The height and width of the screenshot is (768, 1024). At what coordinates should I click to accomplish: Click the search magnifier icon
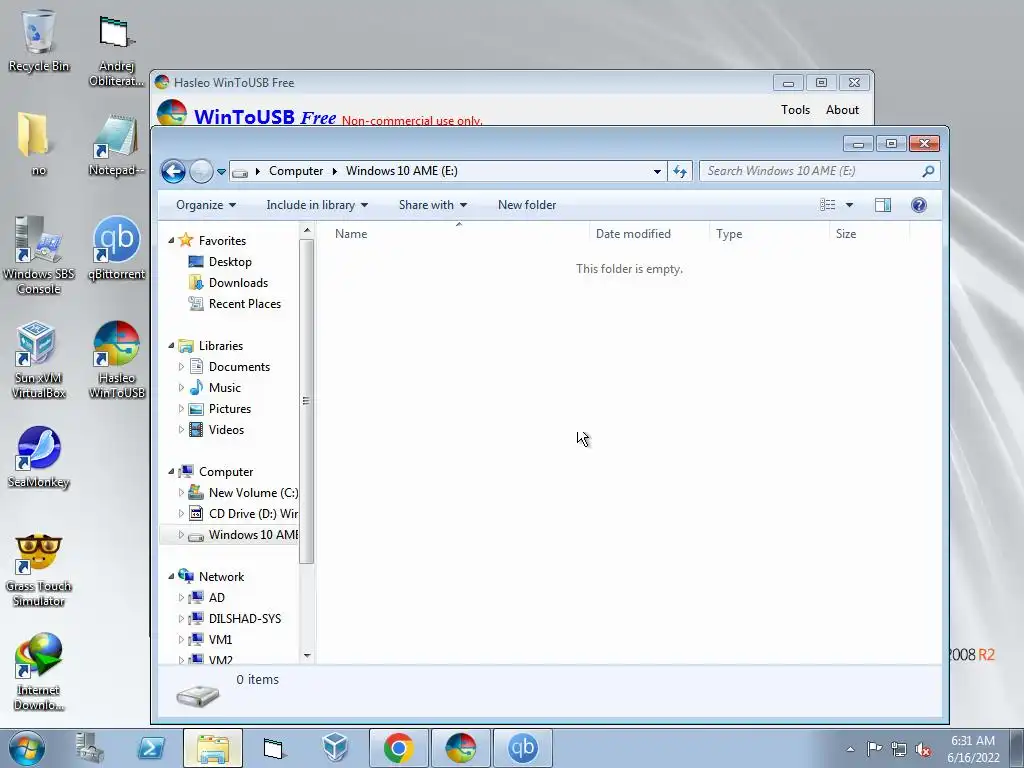tap(928, 171)
